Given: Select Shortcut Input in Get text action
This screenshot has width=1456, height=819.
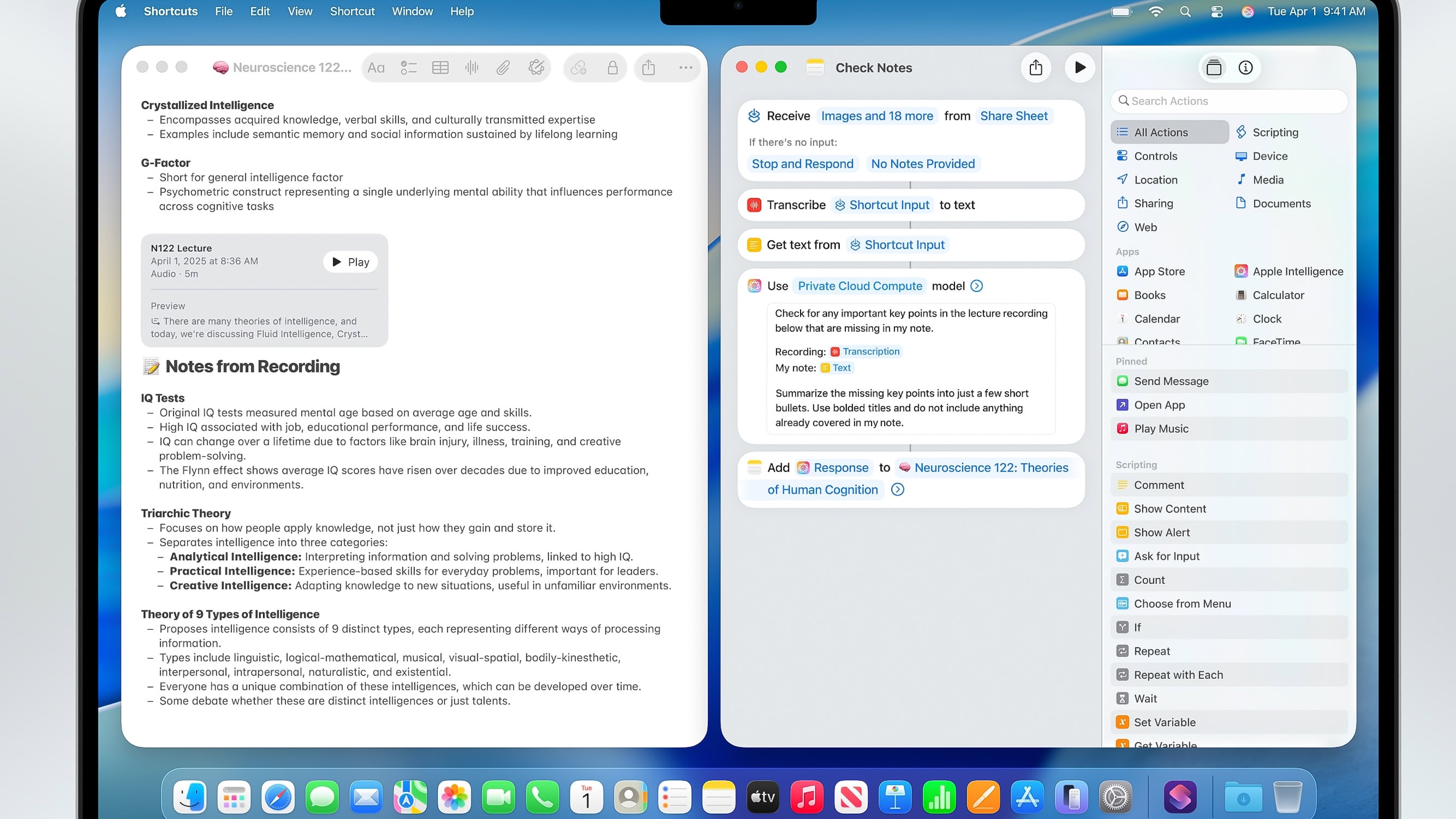Looking at the screenshot, I should [897, 245].
